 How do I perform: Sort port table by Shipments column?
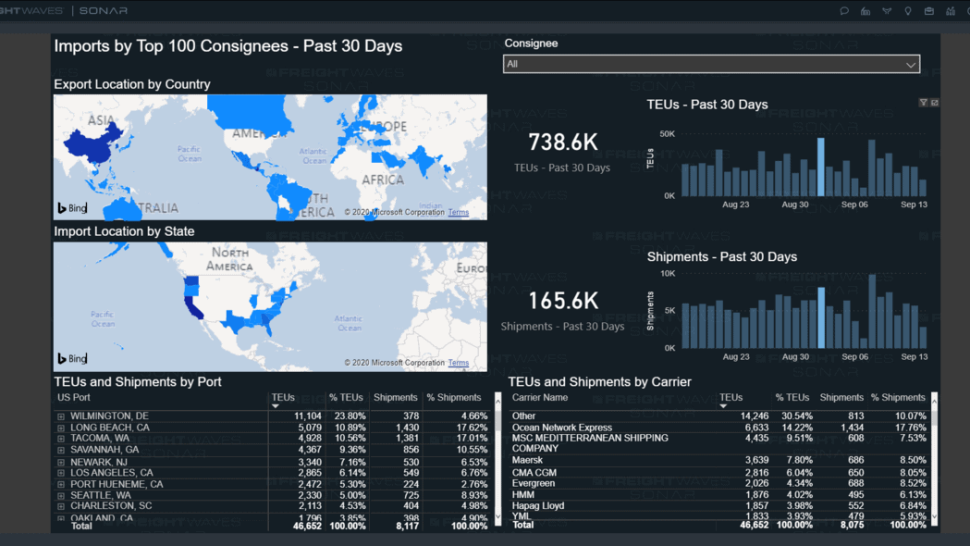(x=395, y=398)
